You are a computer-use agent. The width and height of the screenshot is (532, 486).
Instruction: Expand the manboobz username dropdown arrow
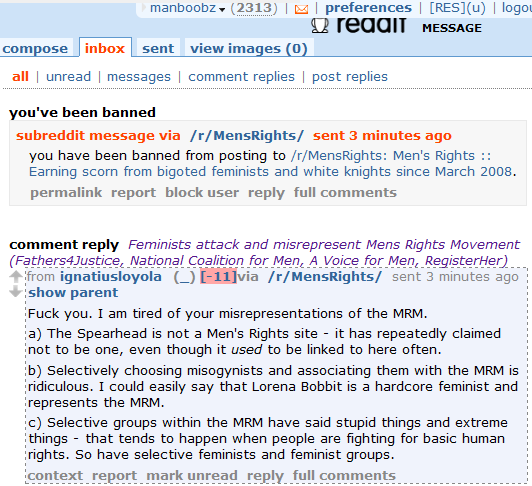222,9
